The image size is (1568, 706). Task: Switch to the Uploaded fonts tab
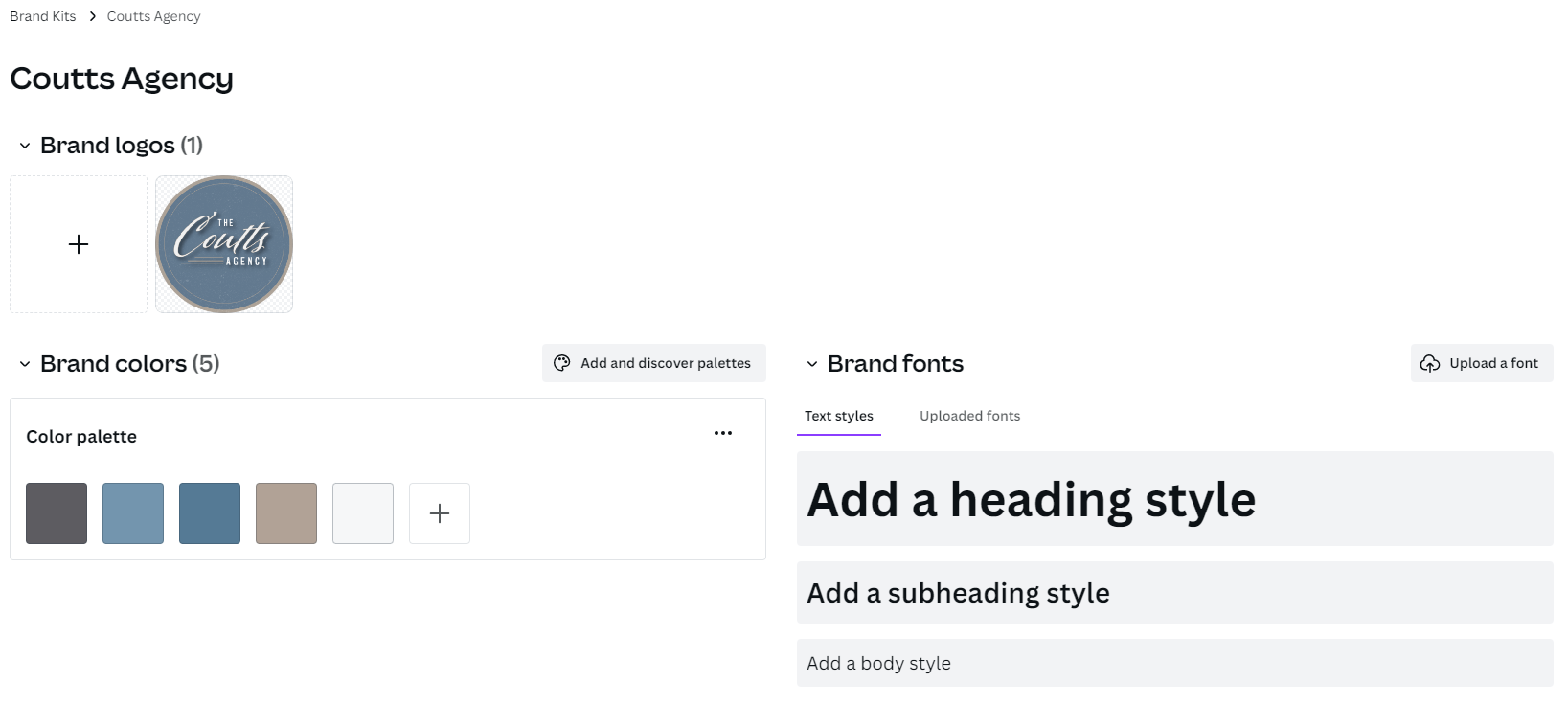pos(969,416)
